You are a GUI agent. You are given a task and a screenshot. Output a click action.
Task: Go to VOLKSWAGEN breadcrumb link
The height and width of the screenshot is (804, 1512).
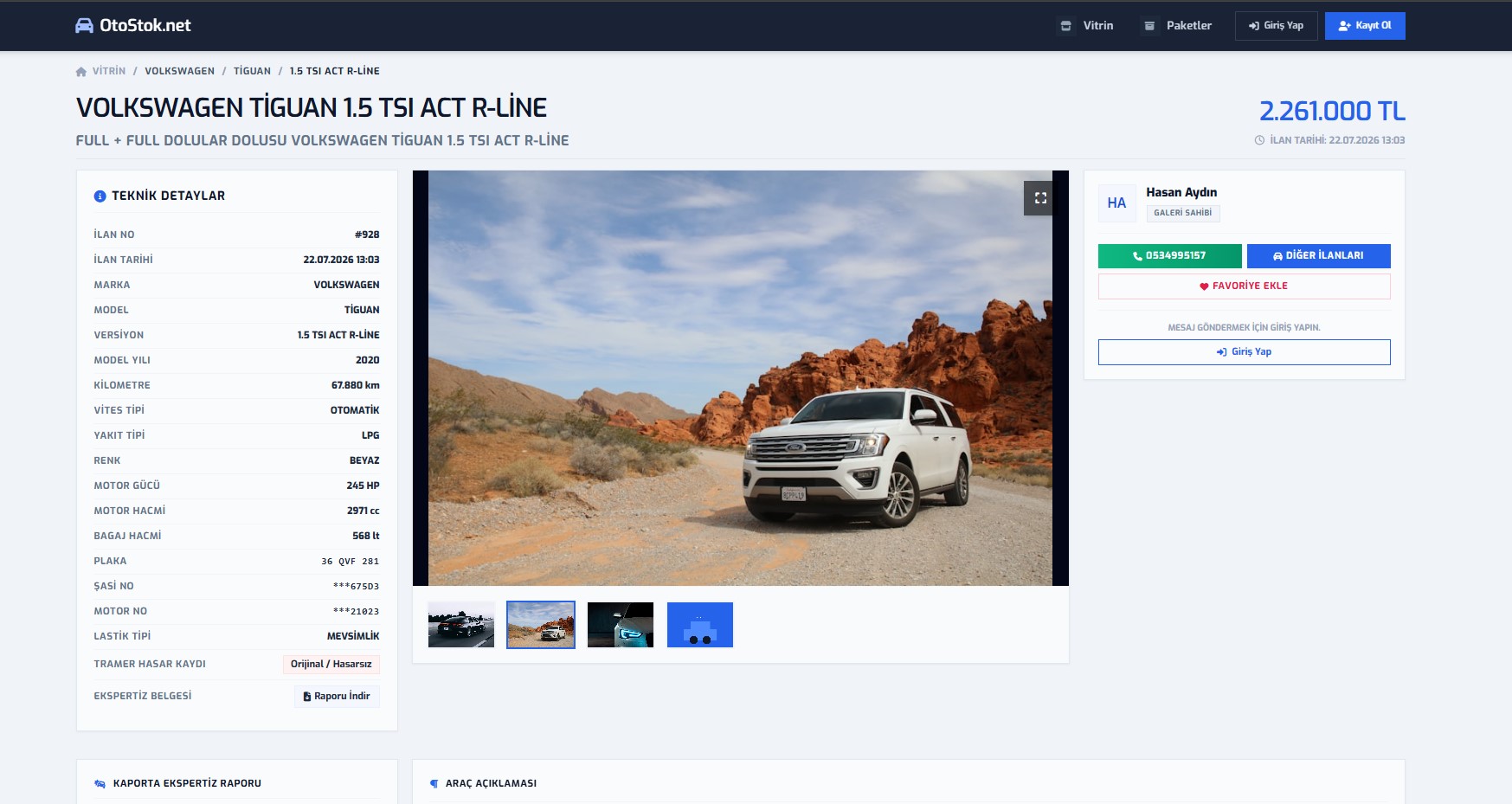pyautogui.click(x=179, y=71)
